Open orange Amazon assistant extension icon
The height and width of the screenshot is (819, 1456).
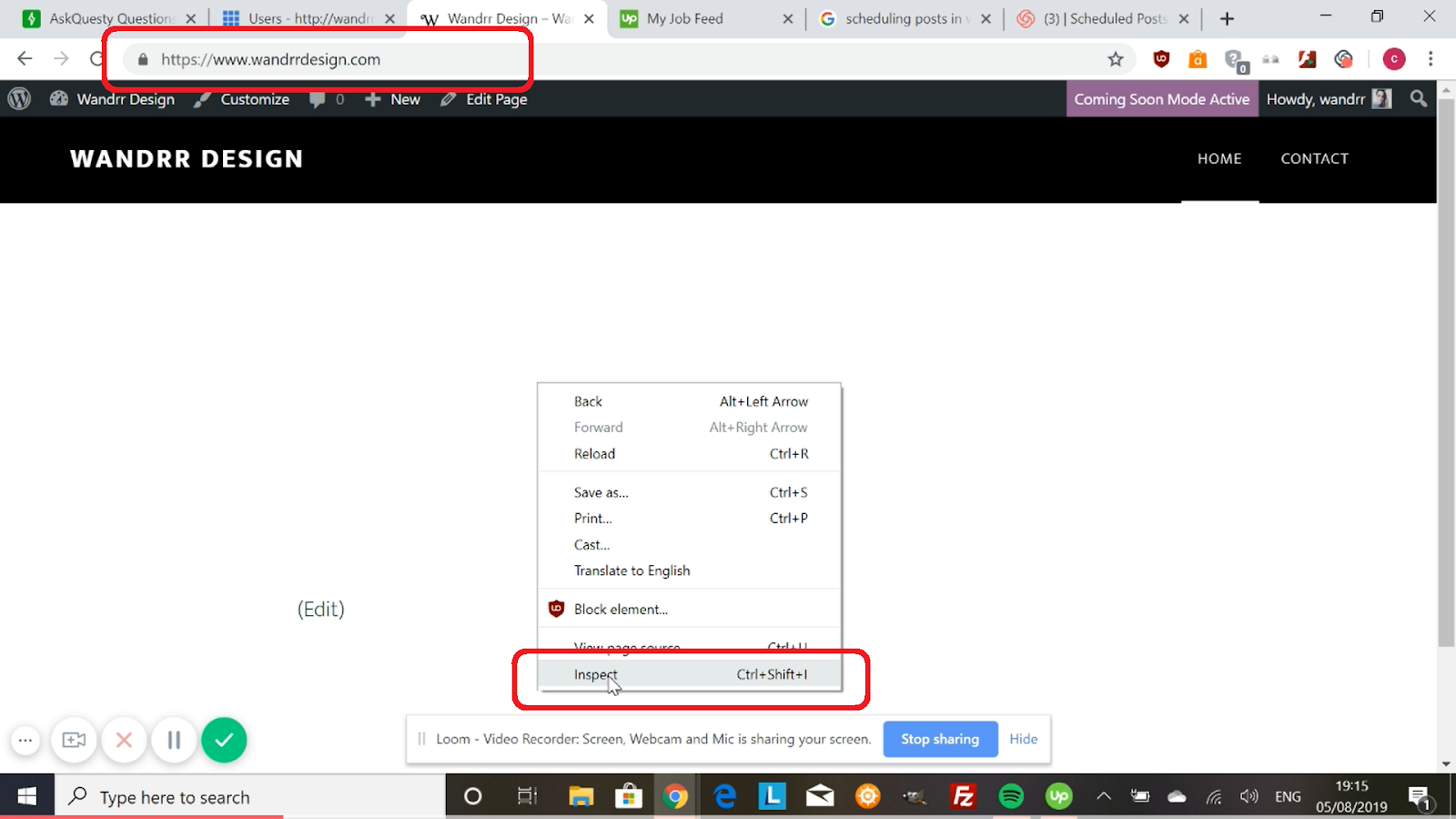(1198, 59)
